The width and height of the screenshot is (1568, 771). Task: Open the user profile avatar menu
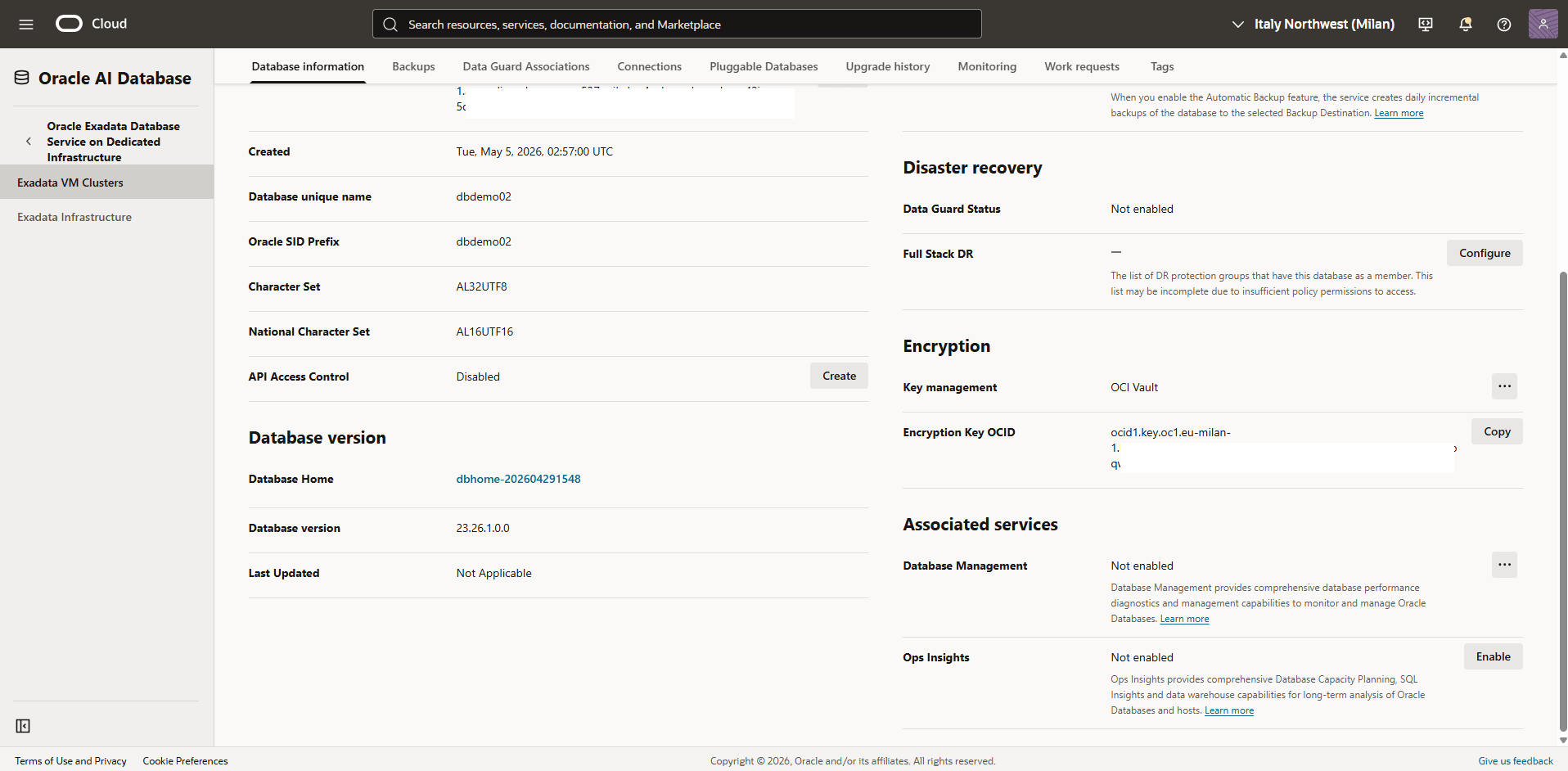pyautogui.click(x=1543, y=24)
